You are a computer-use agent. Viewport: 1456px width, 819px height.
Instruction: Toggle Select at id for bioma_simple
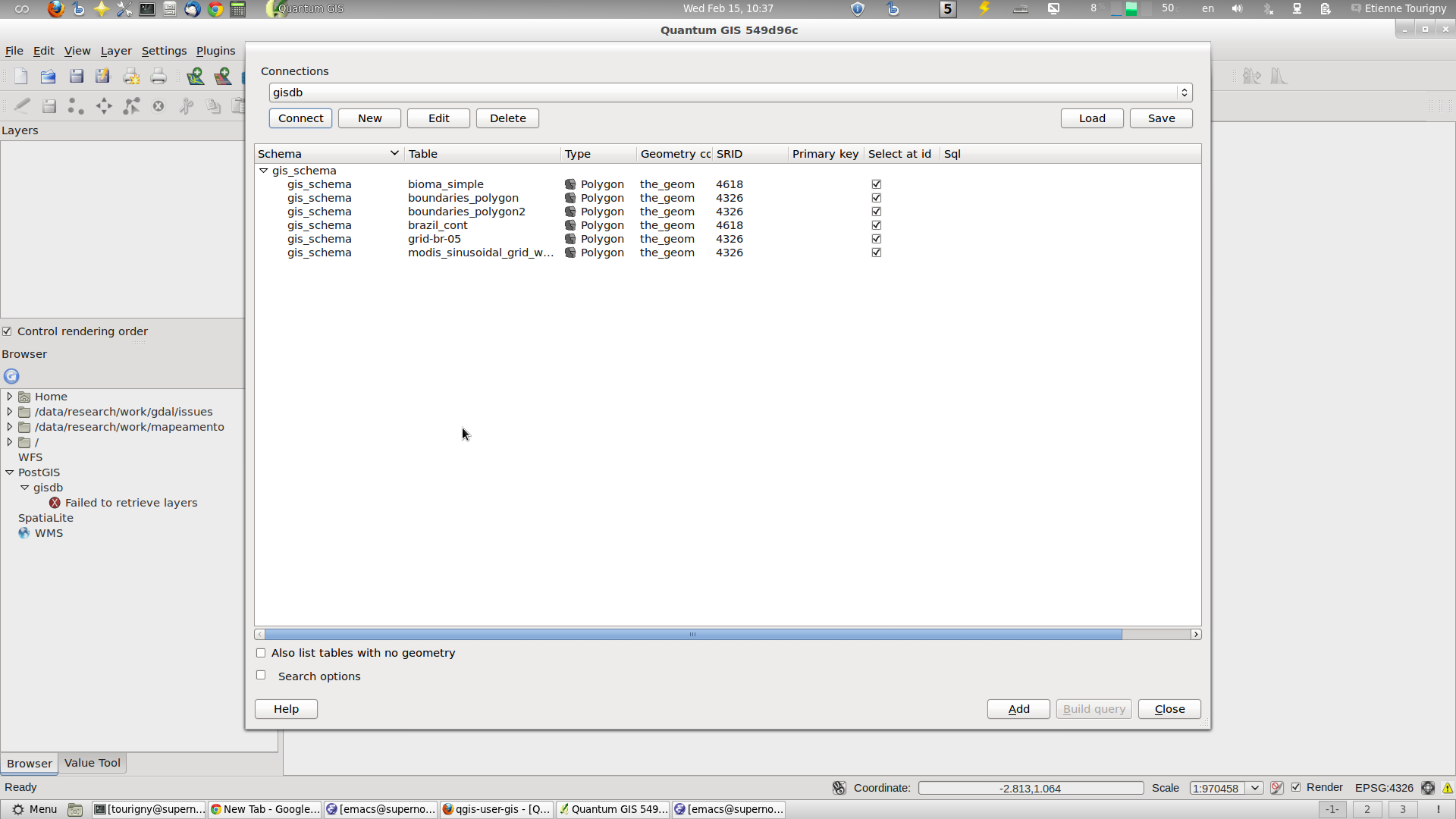tap(877, 184)
